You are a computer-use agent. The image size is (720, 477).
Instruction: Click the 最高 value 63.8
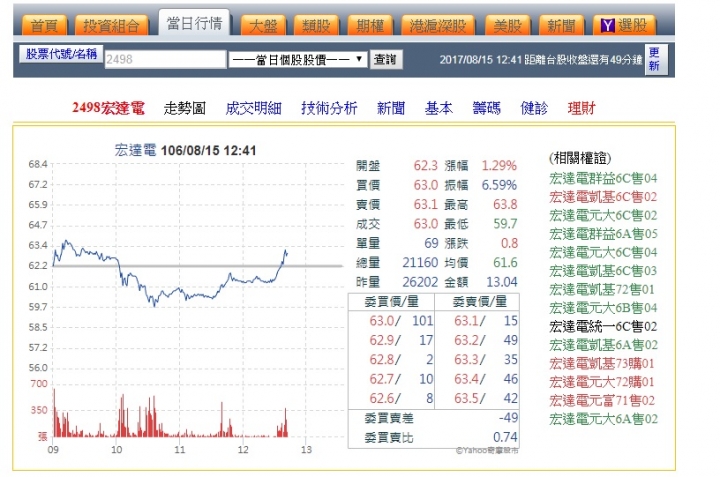point(505,204)
